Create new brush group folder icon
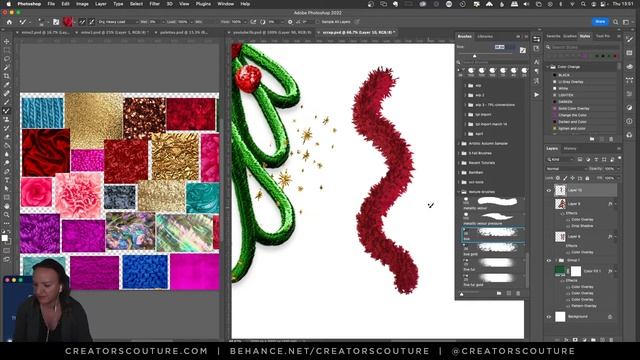Screen dimensions: 640x360 point(499,293)
